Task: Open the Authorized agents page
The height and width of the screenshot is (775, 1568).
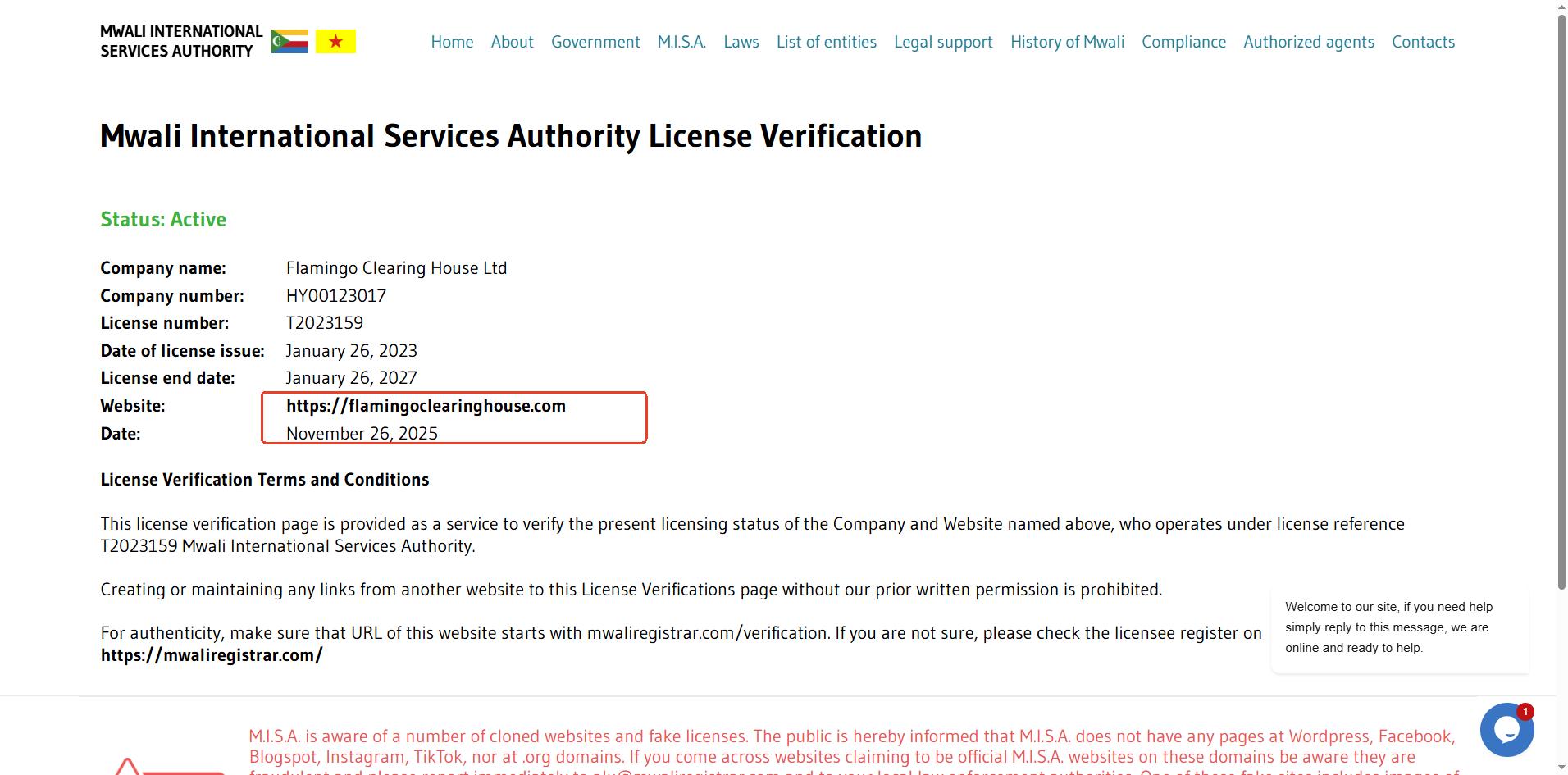Action: click(x=1308, y=42)
